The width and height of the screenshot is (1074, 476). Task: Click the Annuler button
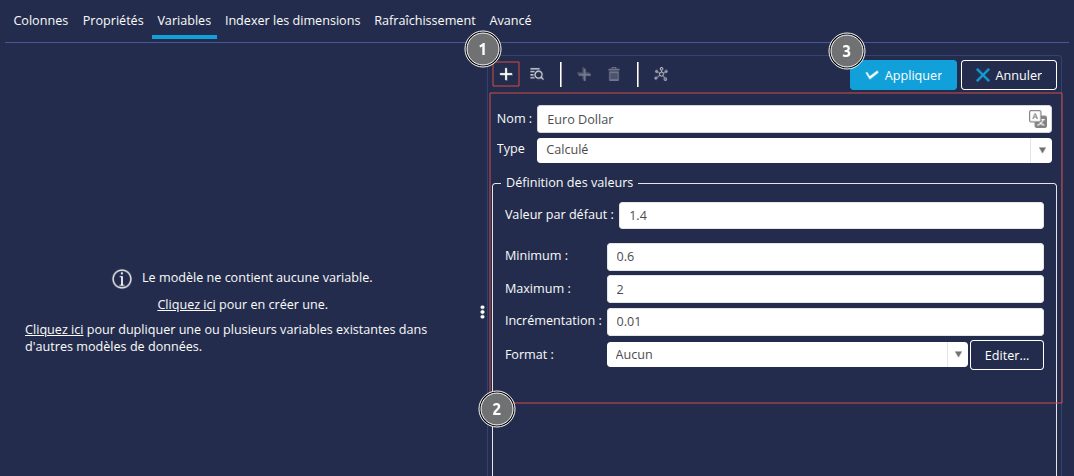click(1008, 75)
